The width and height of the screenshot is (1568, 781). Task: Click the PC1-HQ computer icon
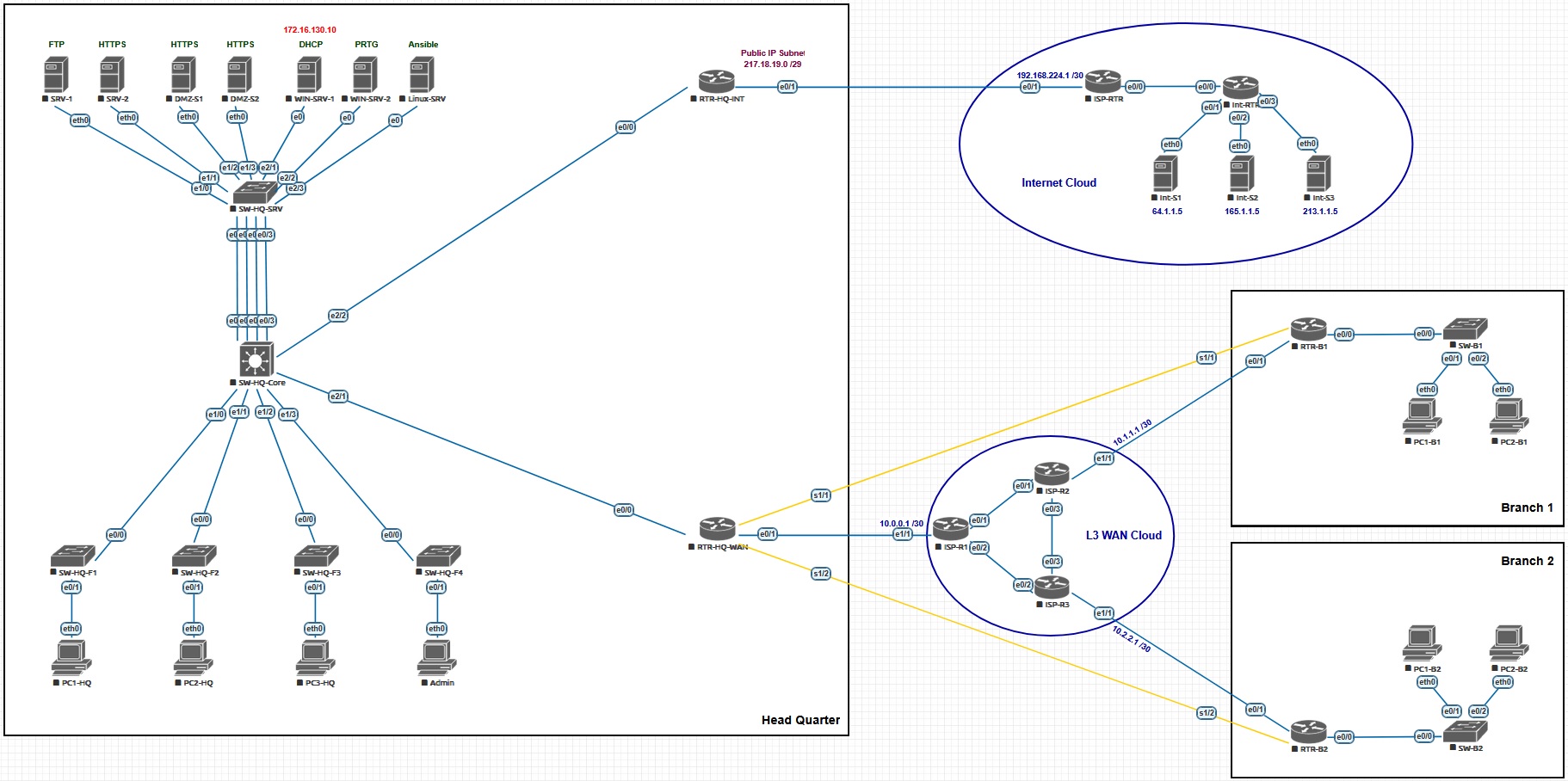click(x=71, y=658)
